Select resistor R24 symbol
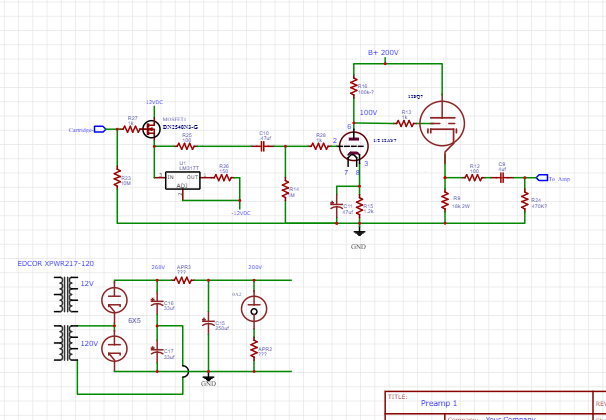Image resolution: width=606 pixels, height=420 pixels. coord(524,200)
